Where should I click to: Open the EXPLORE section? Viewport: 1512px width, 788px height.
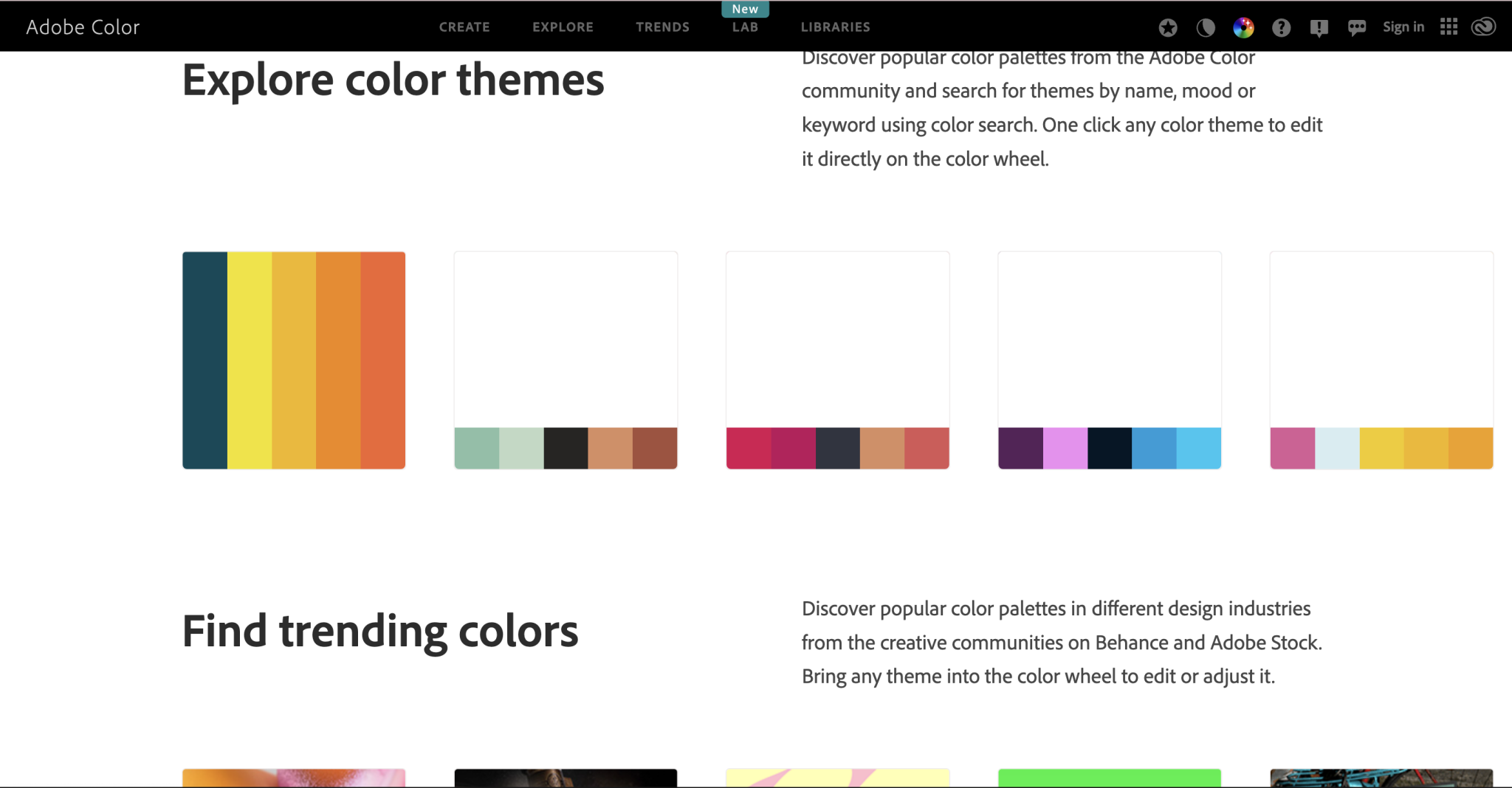click(562, 27)
